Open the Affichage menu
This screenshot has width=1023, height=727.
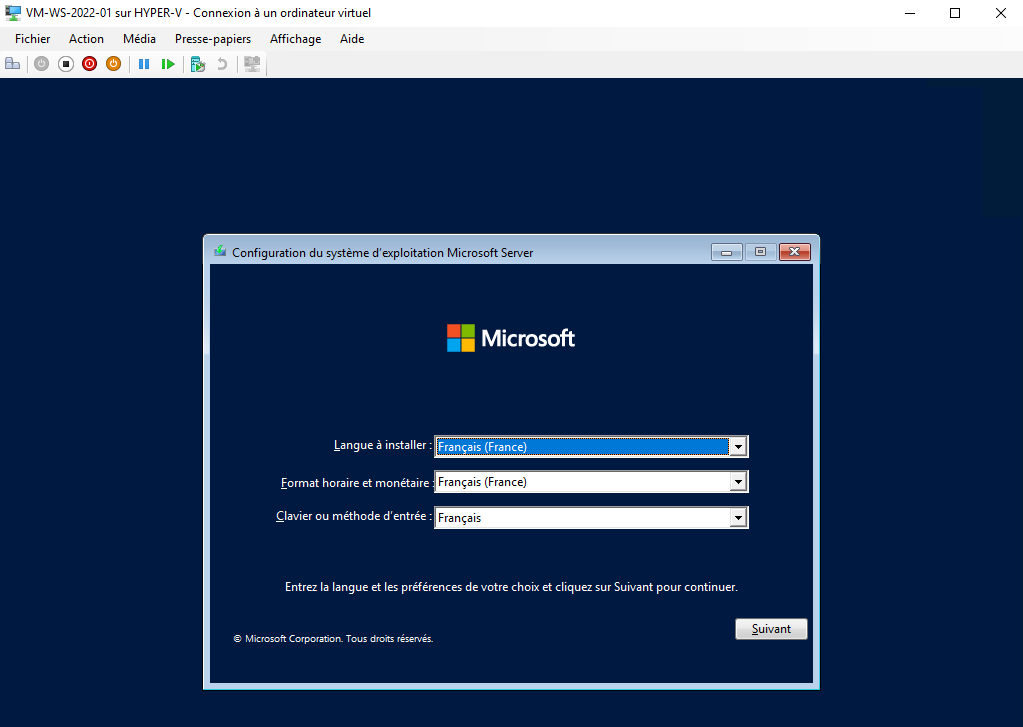(x=295, y=39)
